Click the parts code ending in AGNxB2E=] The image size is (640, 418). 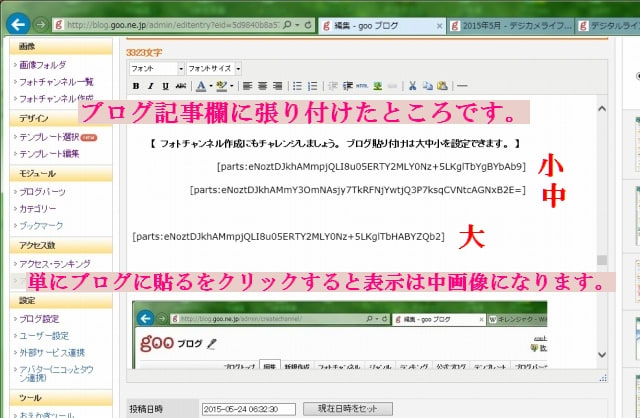pyautogui.click(x=358, y=190)
